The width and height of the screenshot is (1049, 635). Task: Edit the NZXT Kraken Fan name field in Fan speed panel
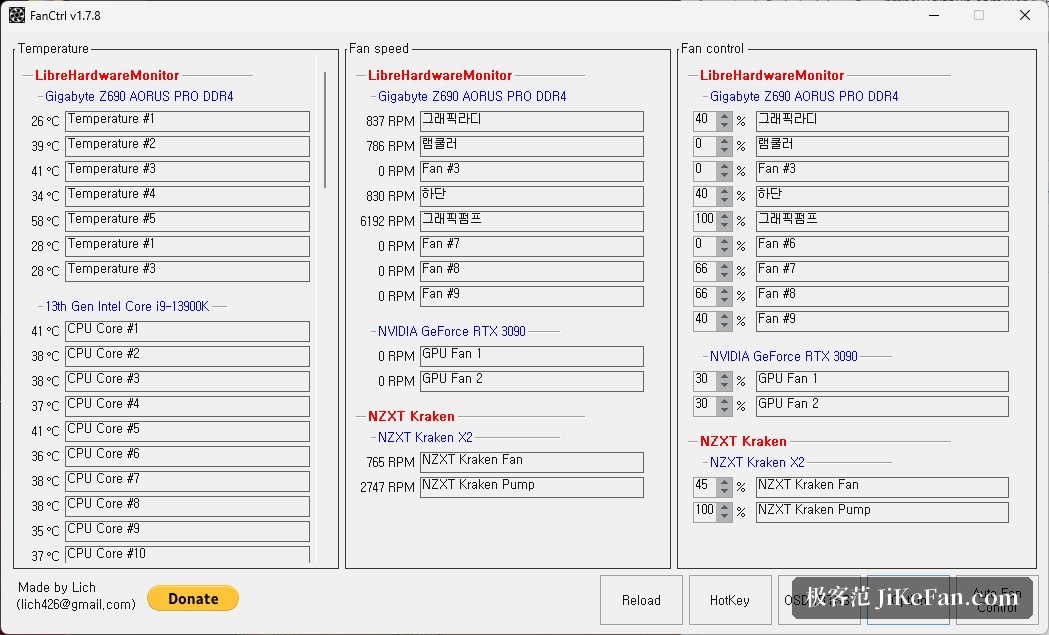532,462
